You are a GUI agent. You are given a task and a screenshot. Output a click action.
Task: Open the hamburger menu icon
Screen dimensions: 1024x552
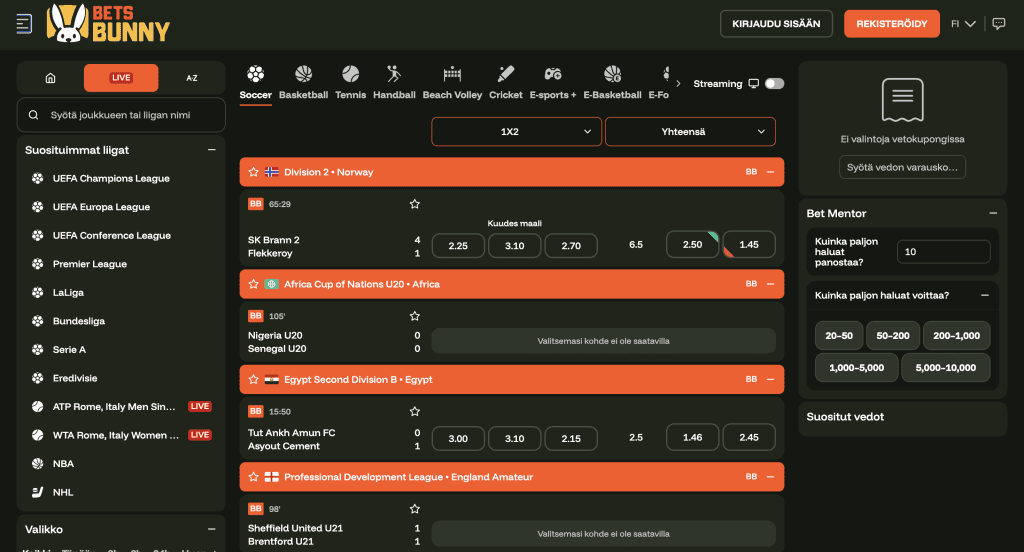[x=24, y=24]
